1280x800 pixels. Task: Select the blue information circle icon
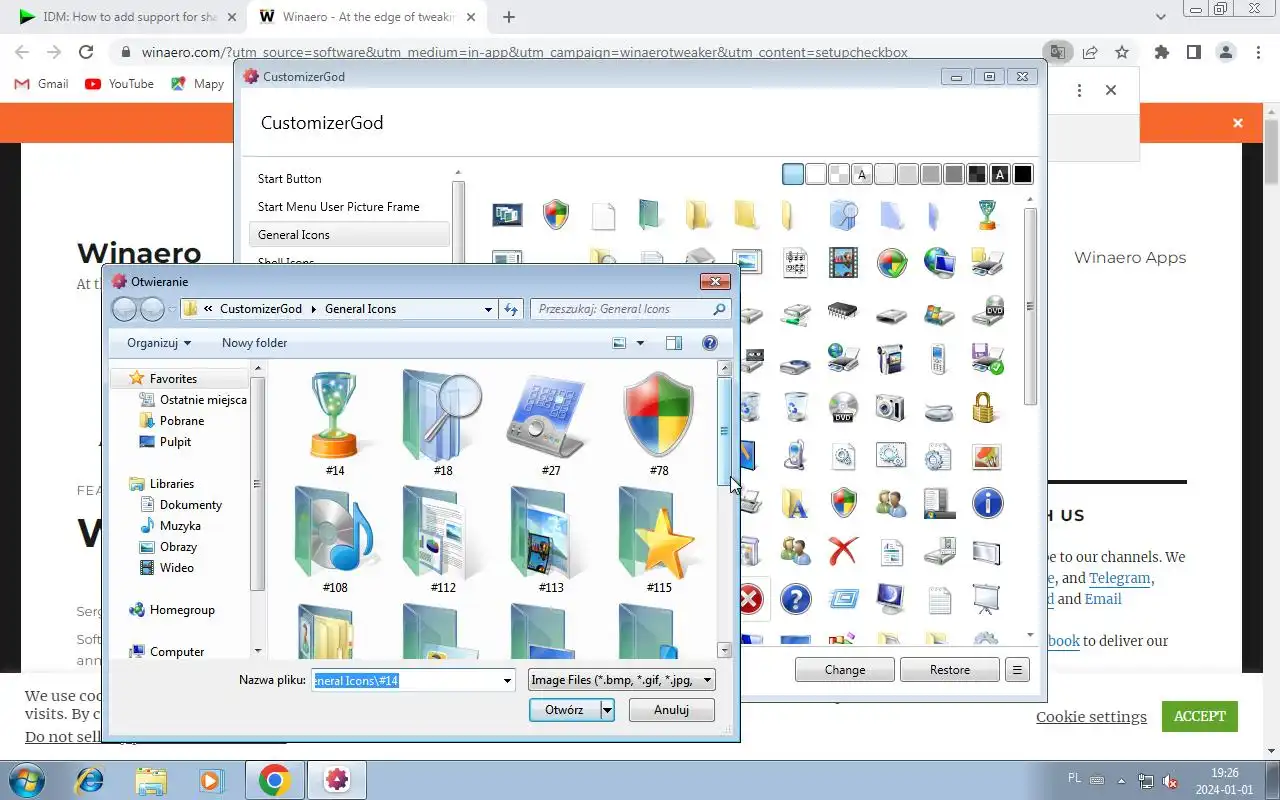tap(987, 503)
